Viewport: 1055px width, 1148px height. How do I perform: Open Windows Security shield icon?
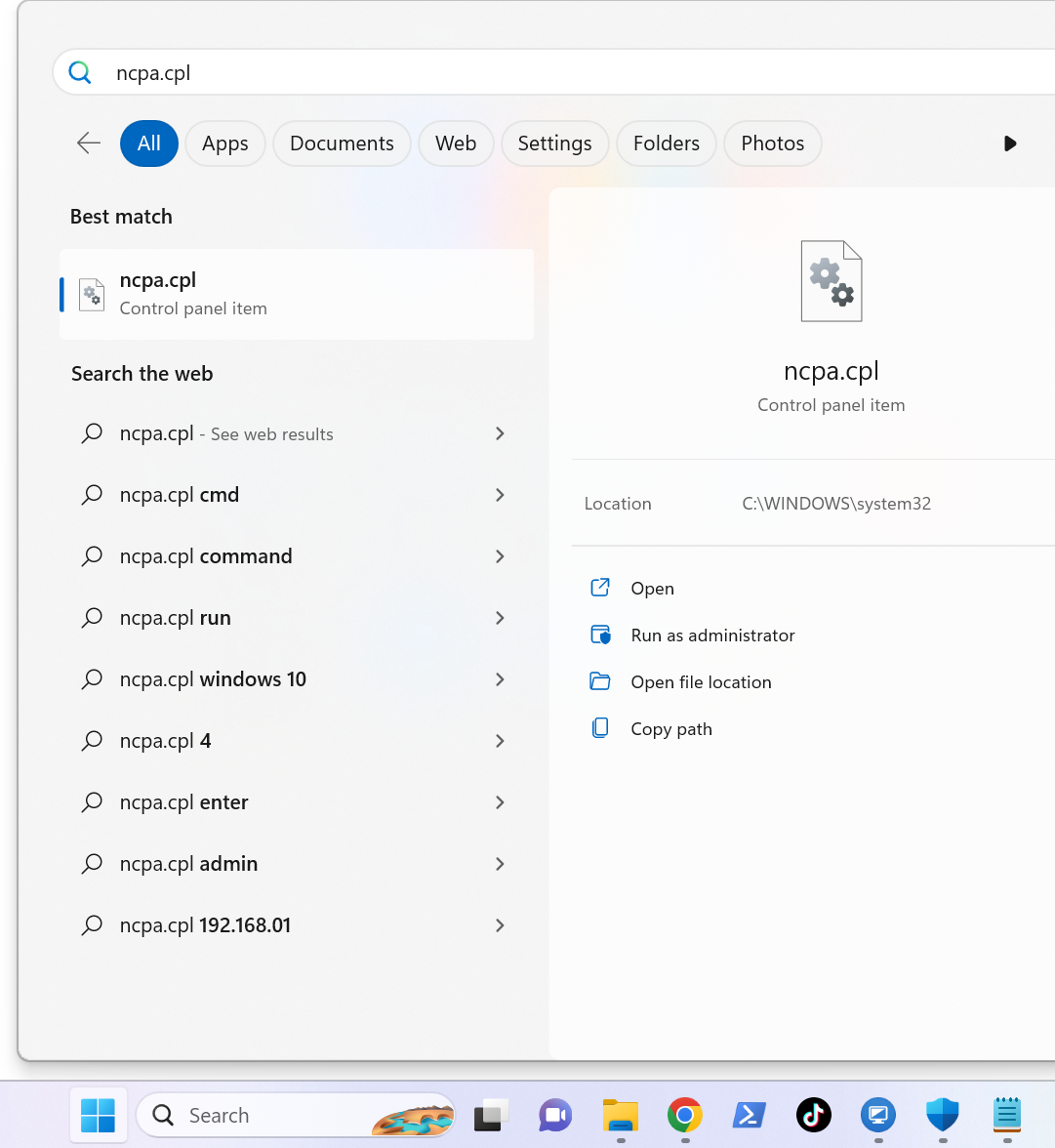pyautogui.click(x=943, y=1114)
